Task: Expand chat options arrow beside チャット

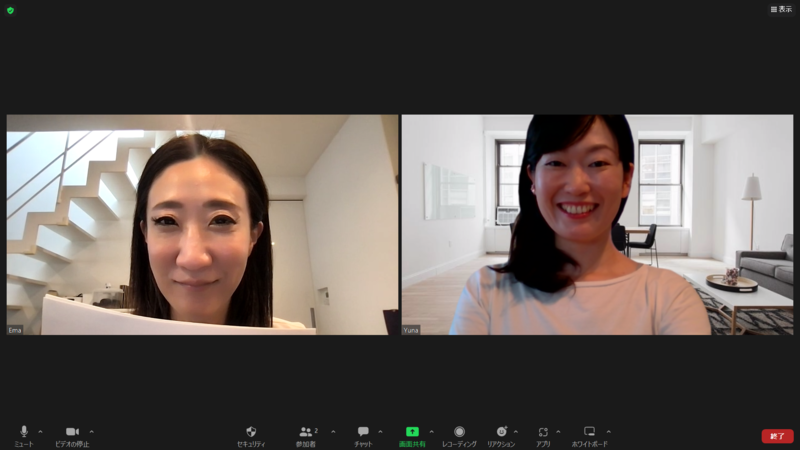Action: pos(380,432)
